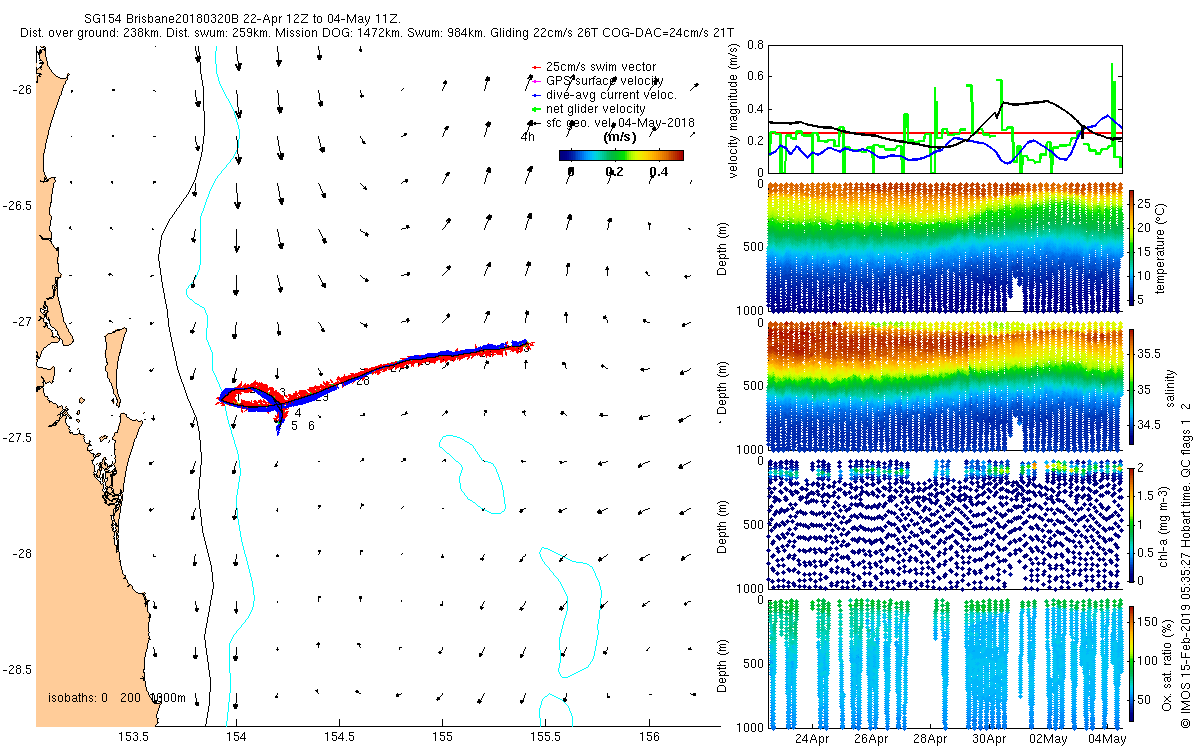Click the blue glider track loop near 154

[x=250, y=402]
